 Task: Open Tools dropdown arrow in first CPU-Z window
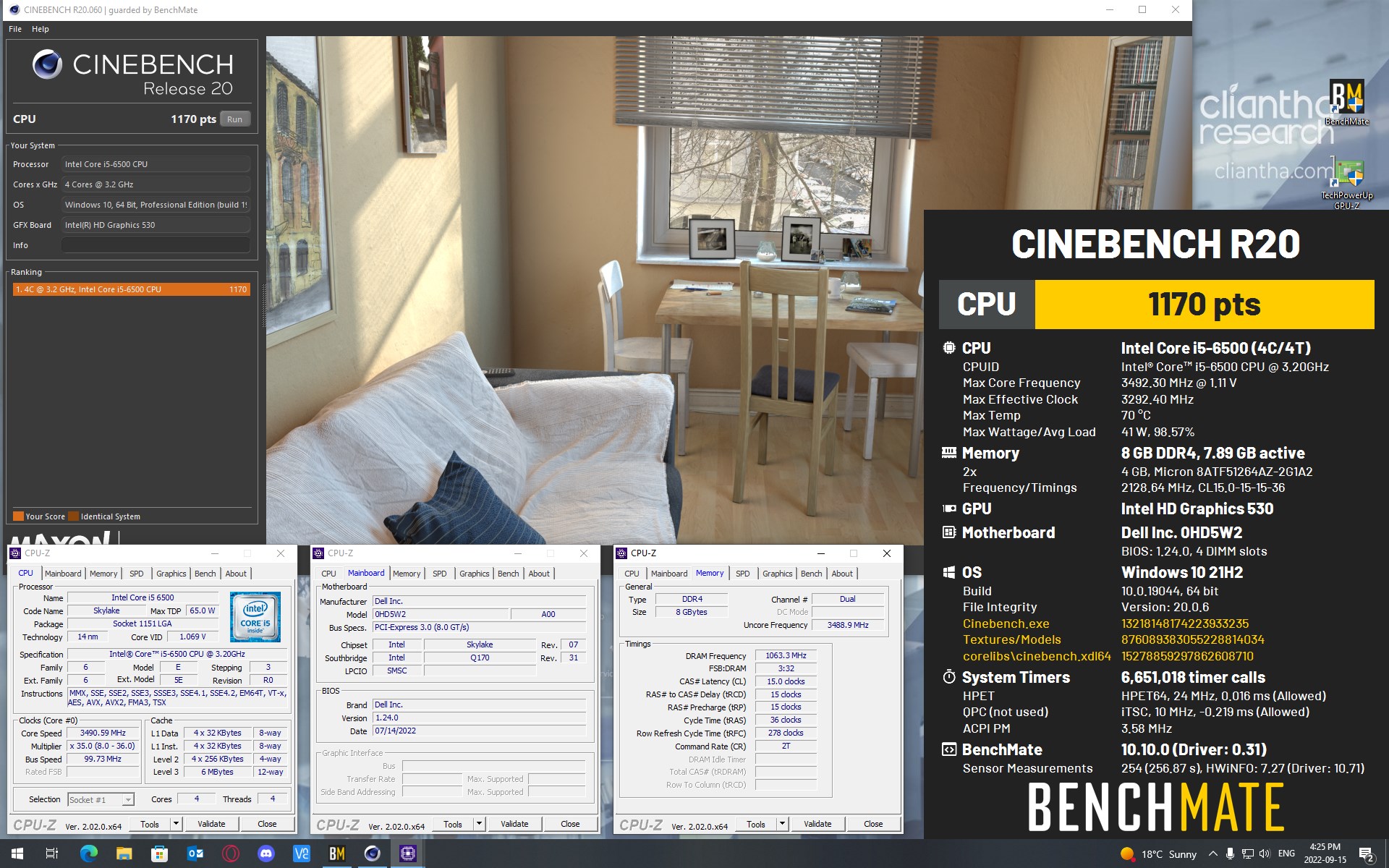click(175, 824)
